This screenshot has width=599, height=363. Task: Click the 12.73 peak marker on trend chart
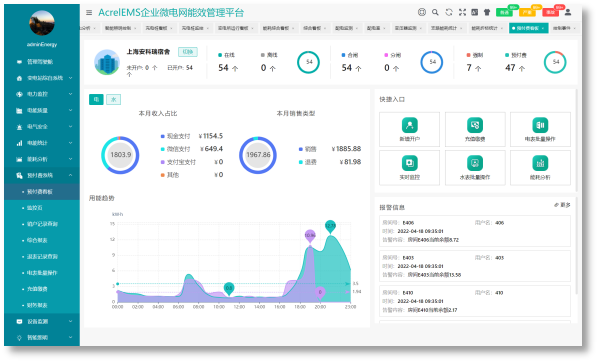point(330,226)
